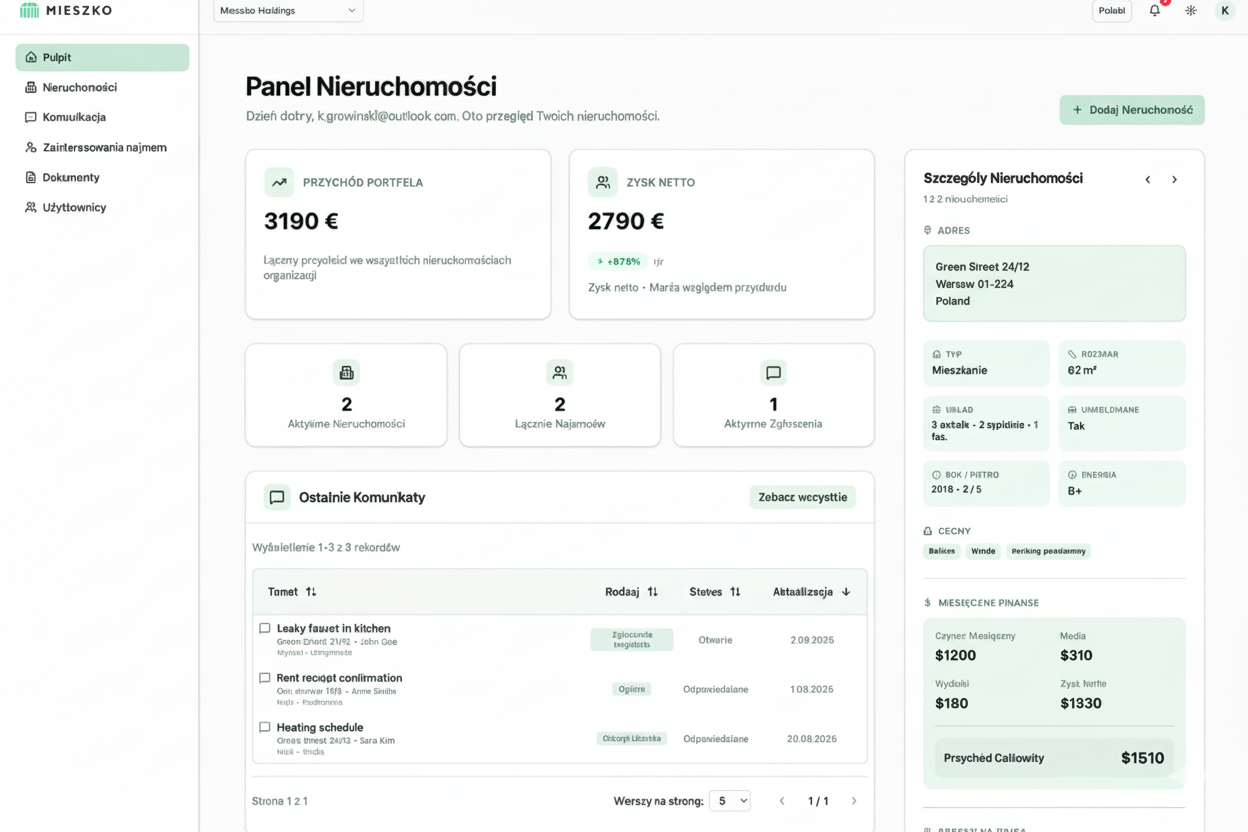Click the net profit people icon
The height and width of the screenshot is (832, 1248).
pos(603,182)
